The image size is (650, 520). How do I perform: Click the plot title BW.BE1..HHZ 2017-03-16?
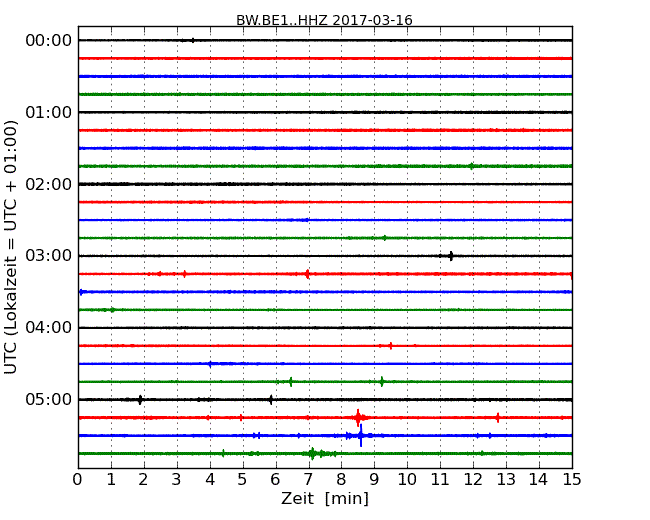click(324, 20)
